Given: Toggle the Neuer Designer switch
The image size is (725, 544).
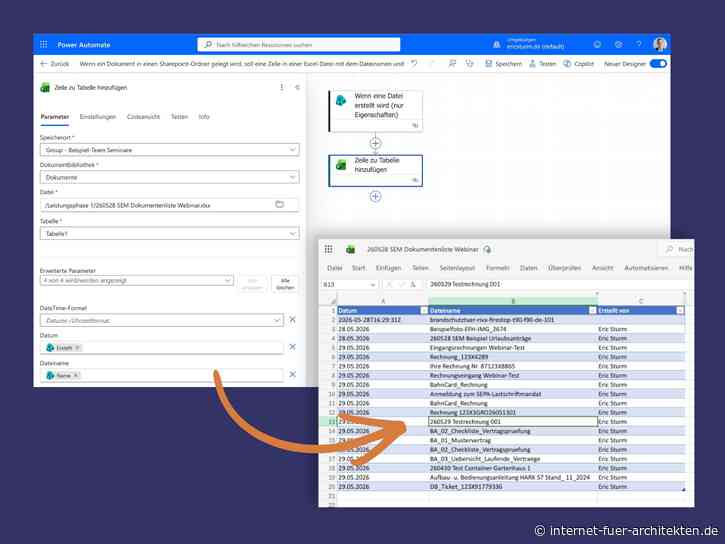Looking at the screenshot, I should [x=658, y=64].
